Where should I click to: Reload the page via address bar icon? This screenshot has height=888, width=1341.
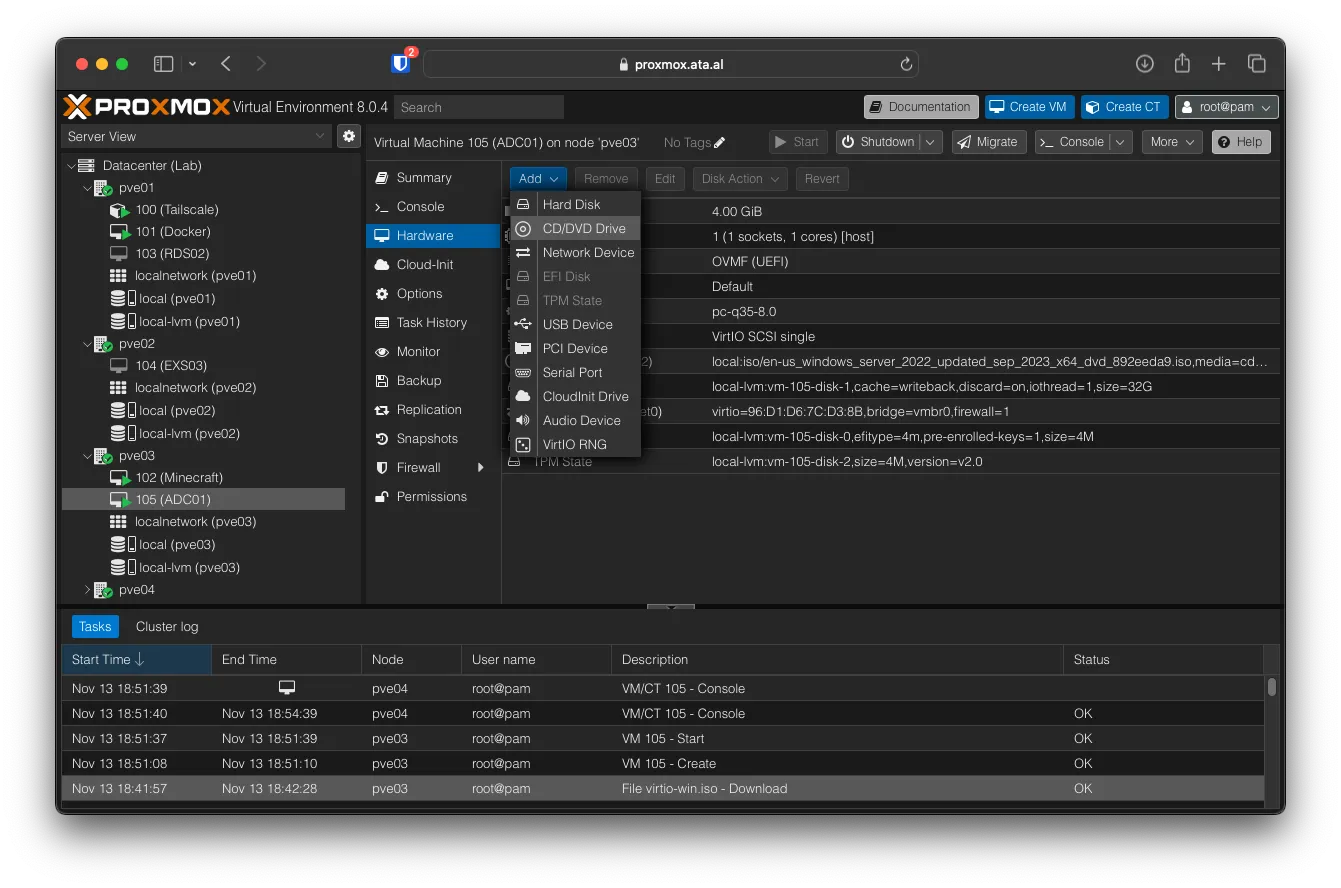pyautogui.click(x=906, y=64)
